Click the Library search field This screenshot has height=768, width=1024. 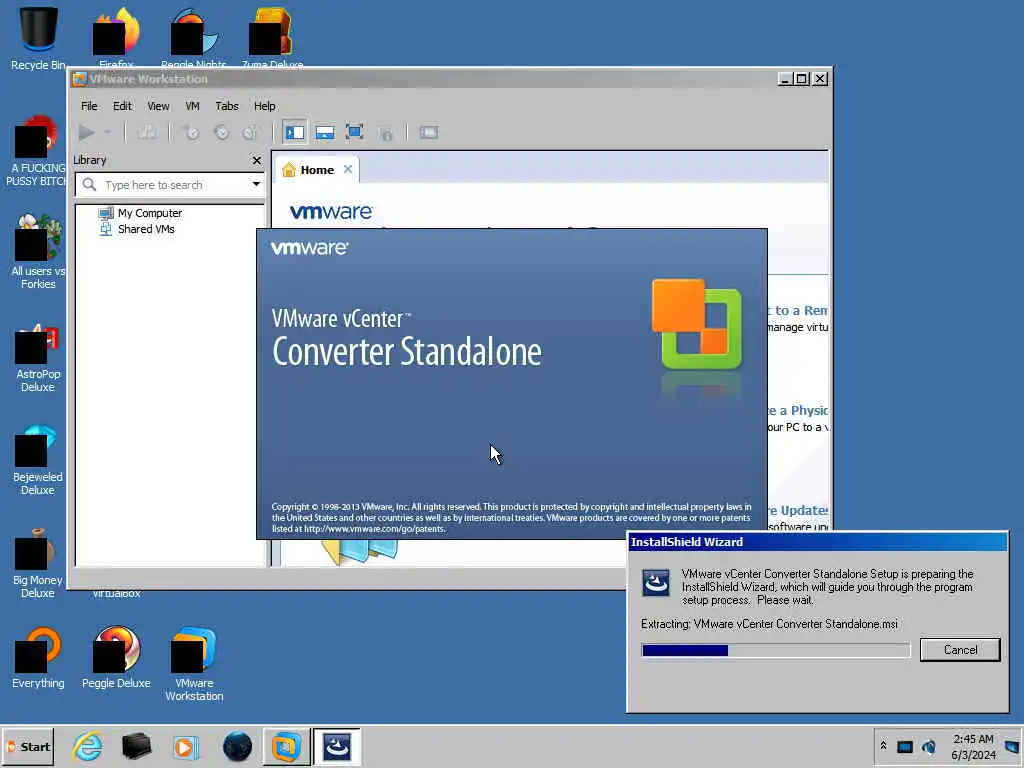(x=170, y=185)
